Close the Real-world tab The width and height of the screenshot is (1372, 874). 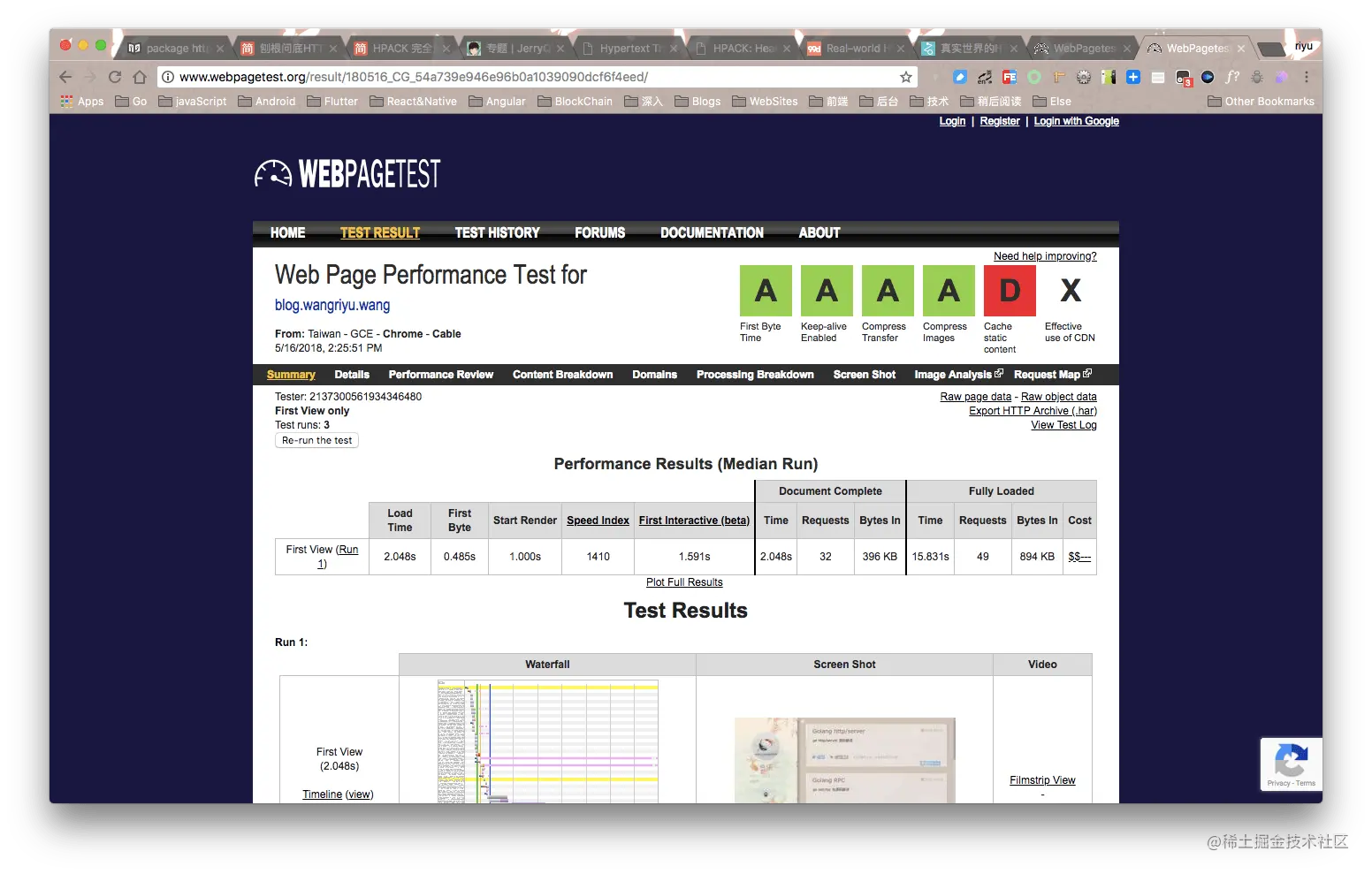tap(901, 49)
